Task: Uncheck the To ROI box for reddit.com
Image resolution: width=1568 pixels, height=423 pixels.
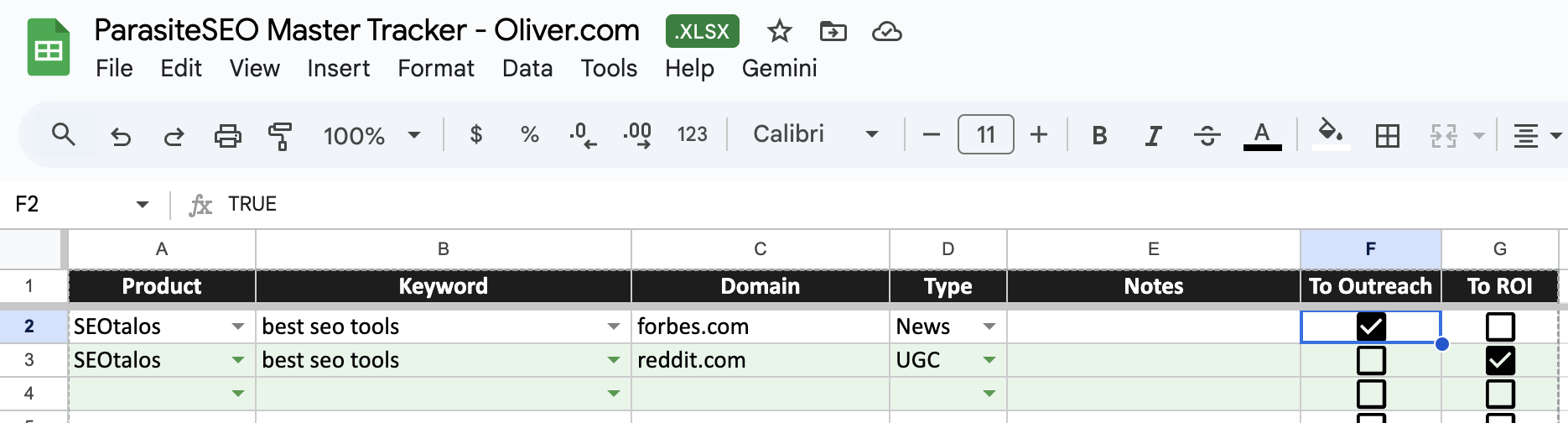Action: 1500,360
